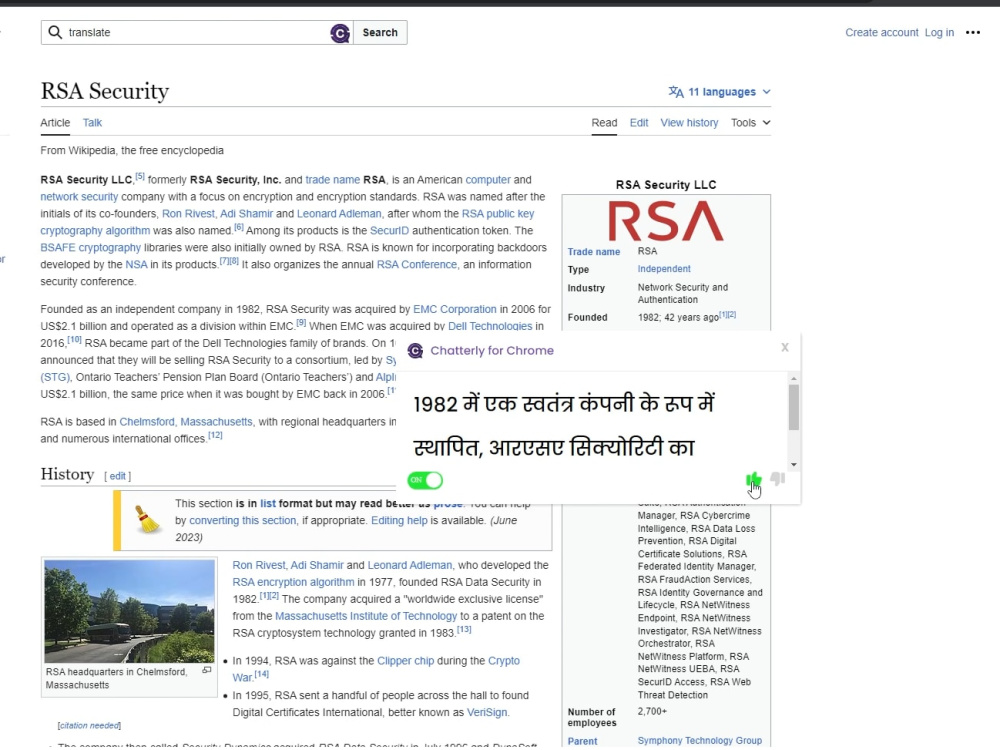Open the RSA public key link
This screenshot has height=750, width=1000.
coord(498,214)
